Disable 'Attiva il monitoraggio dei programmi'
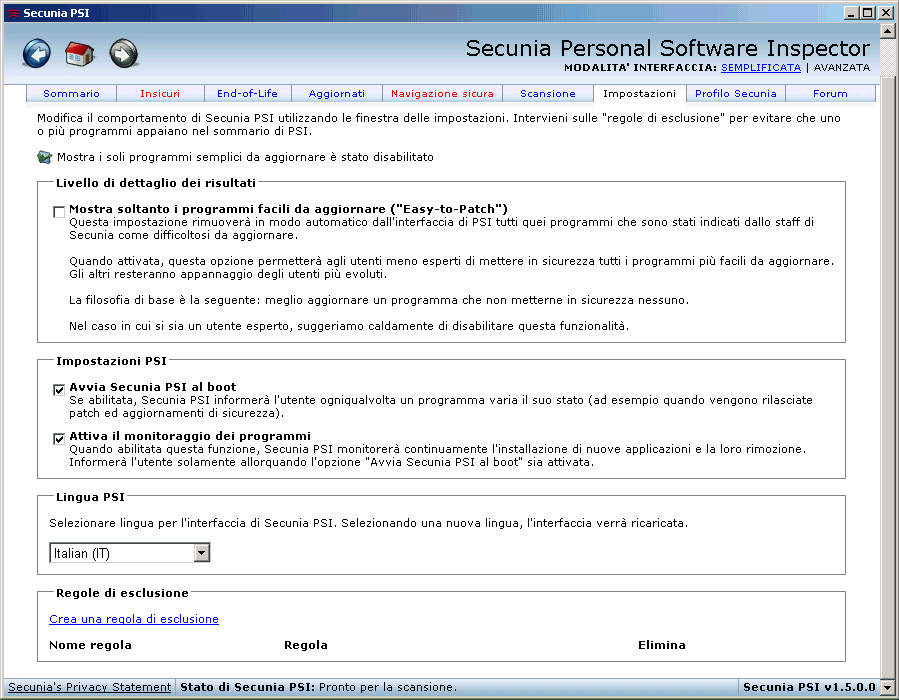Screen dimensions: 899x700 (58, 439)
